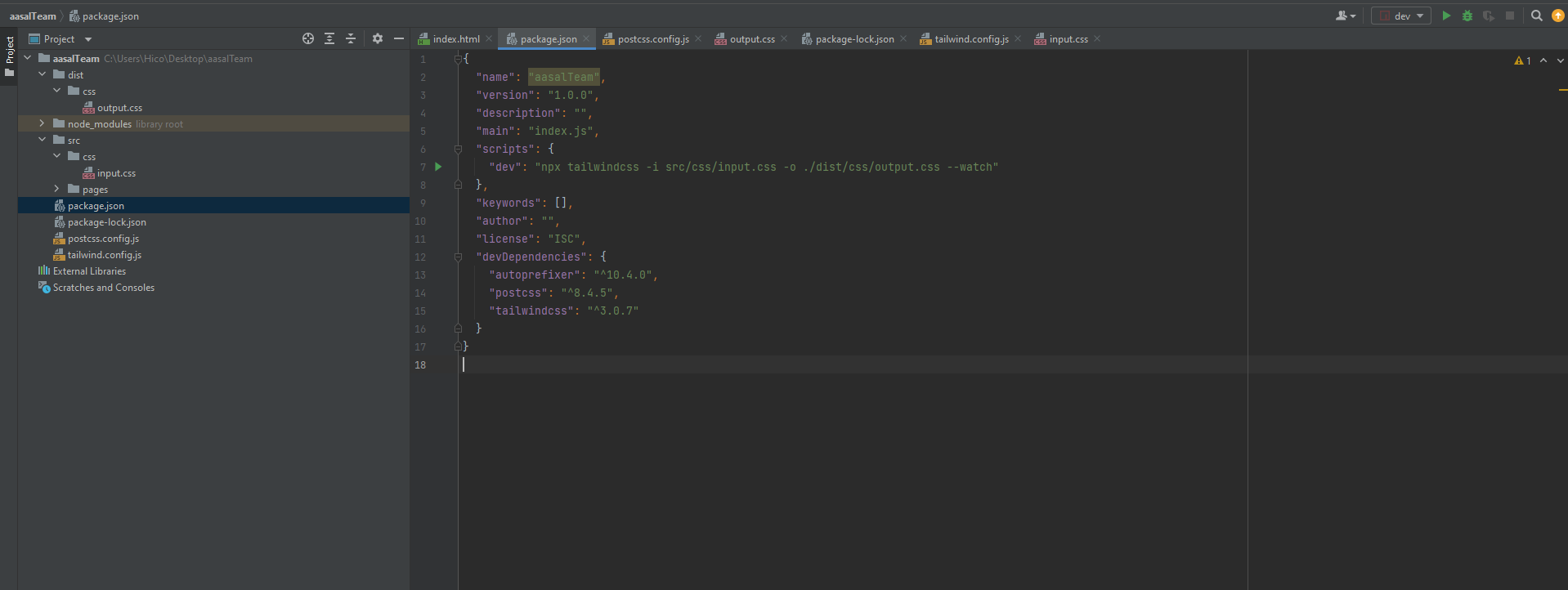Click the npx tailwindcss command string
Image resolution: width=1568 pixels, height=590 pixels.
tap(767, 167)
